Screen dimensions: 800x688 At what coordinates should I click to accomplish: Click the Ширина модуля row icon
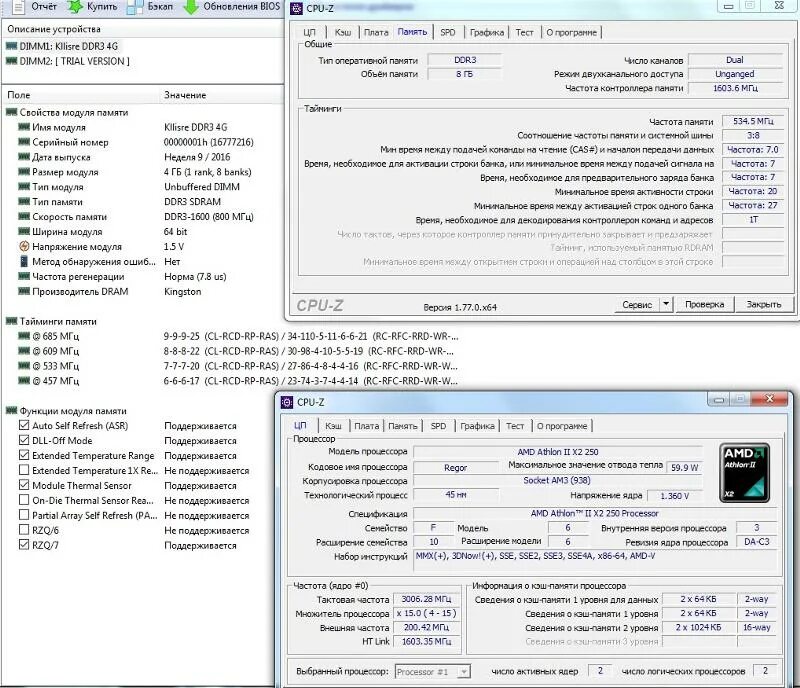click(x=23, y=231)
